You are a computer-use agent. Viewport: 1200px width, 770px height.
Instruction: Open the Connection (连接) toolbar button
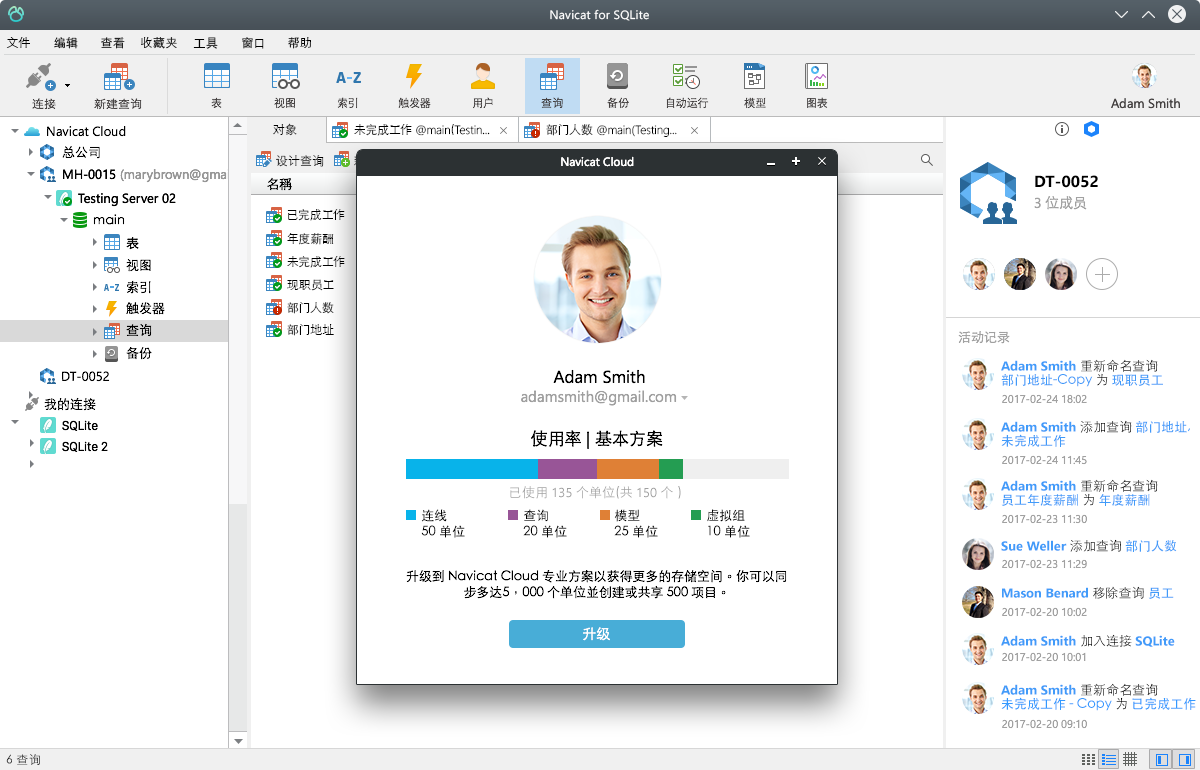point(44,86)
